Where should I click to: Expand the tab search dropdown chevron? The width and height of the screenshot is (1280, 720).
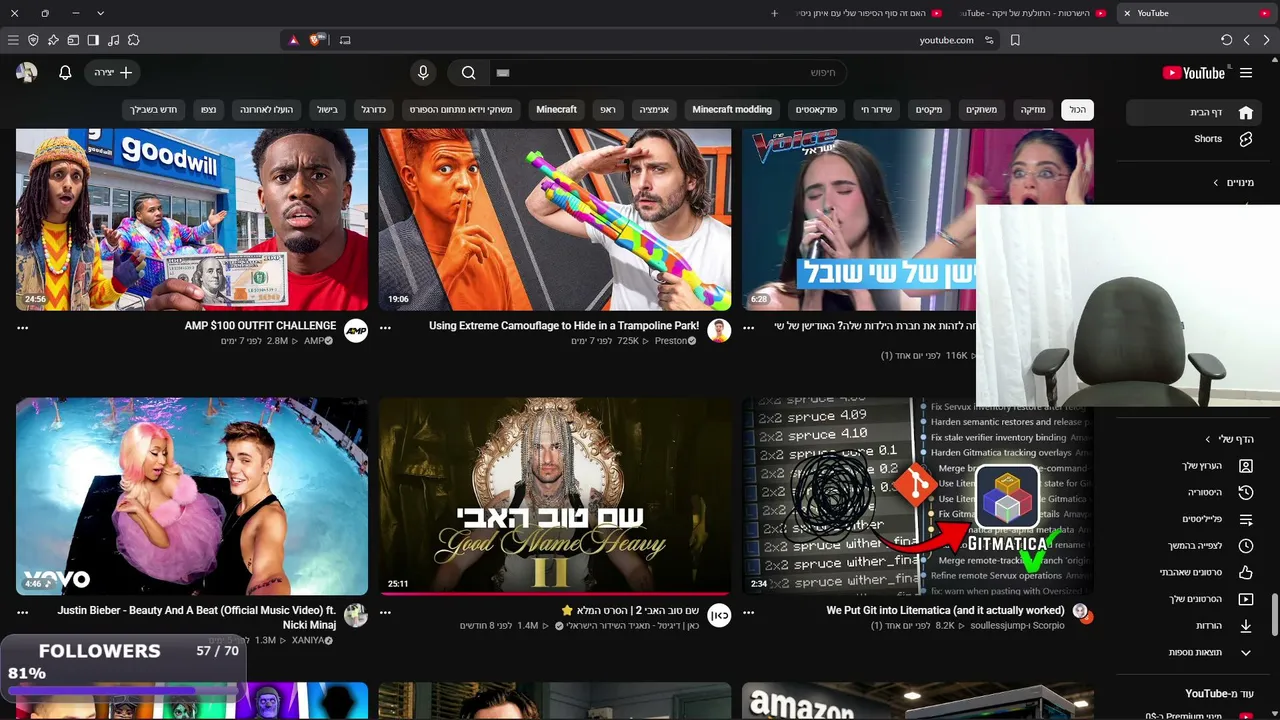click(100, 13)
